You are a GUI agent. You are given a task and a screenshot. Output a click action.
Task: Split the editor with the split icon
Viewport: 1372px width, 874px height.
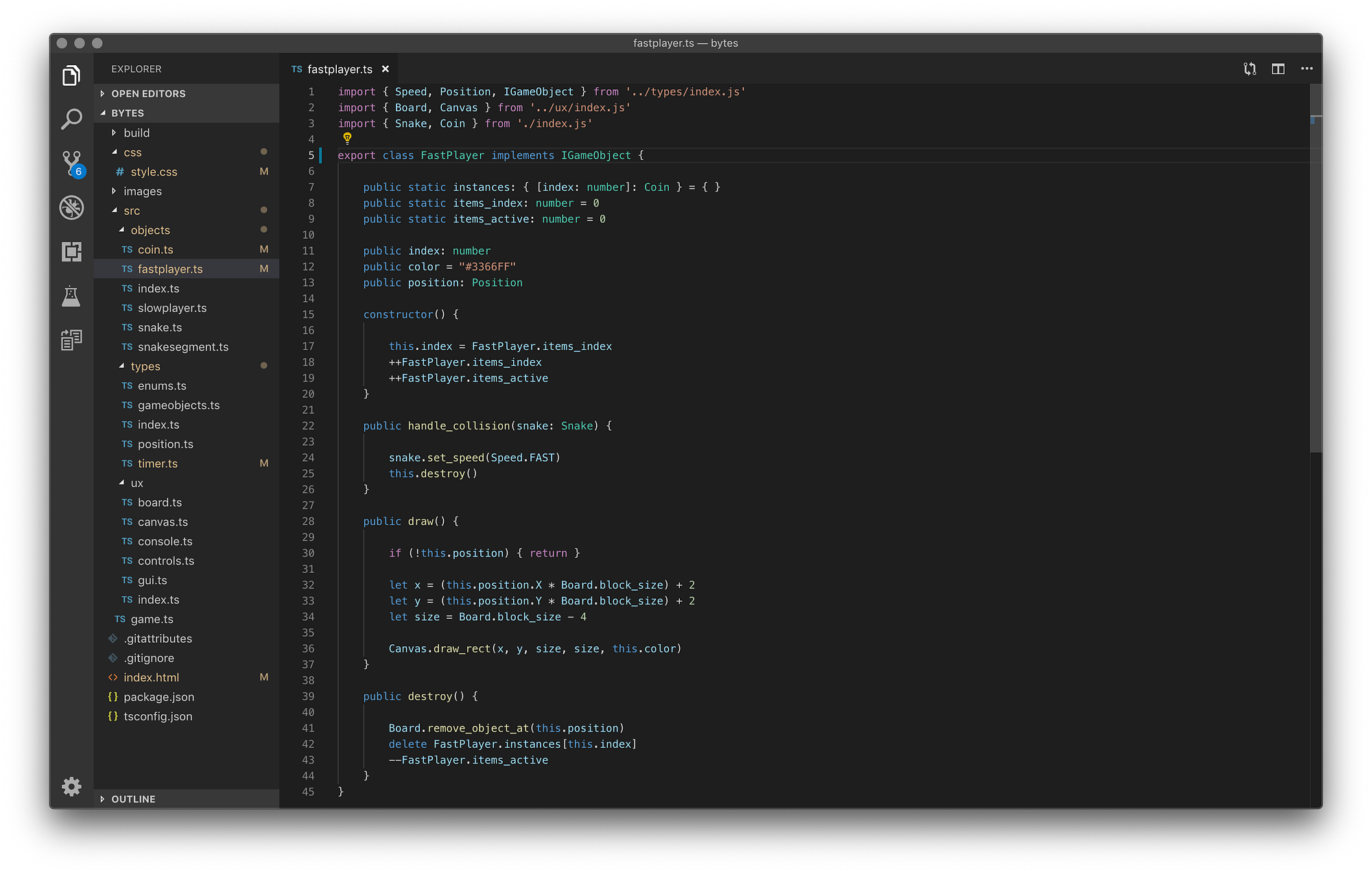pos(1278,69)
